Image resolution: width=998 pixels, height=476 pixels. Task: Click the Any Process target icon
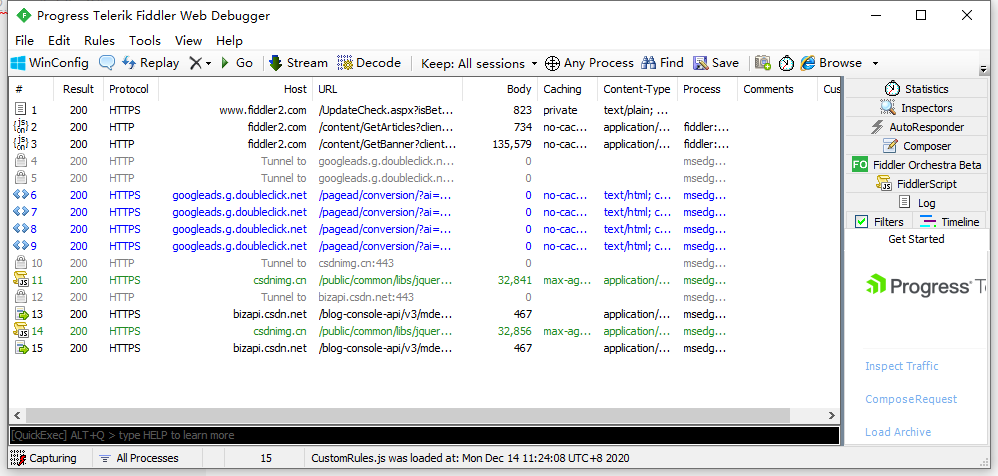pyautogui.click(x=552, y=63)
